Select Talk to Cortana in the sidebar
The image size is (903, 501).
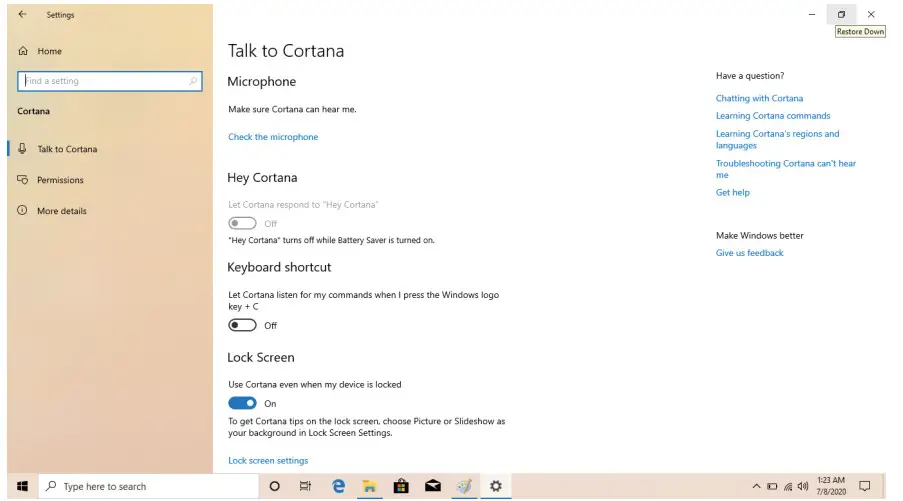67,149
